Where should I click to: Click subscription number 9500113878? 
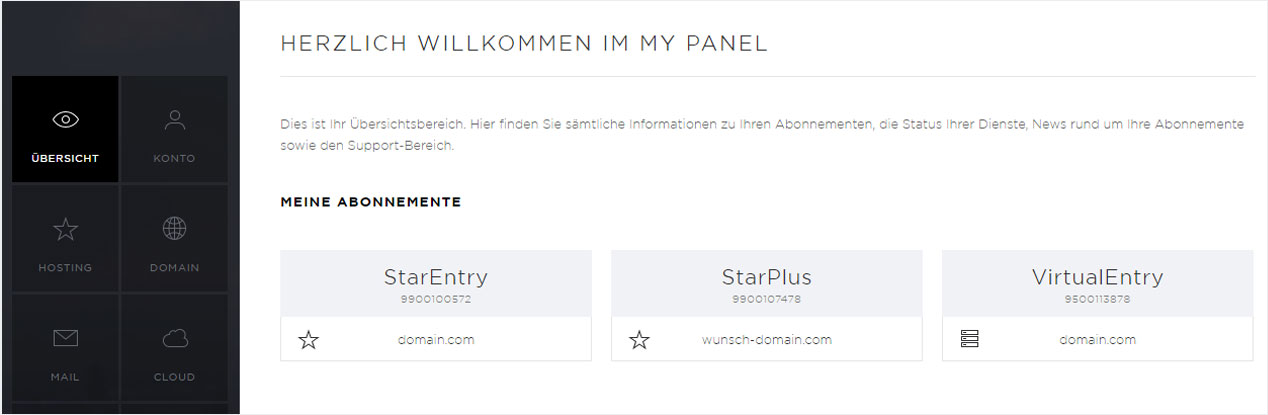(x=1097, y=299)
